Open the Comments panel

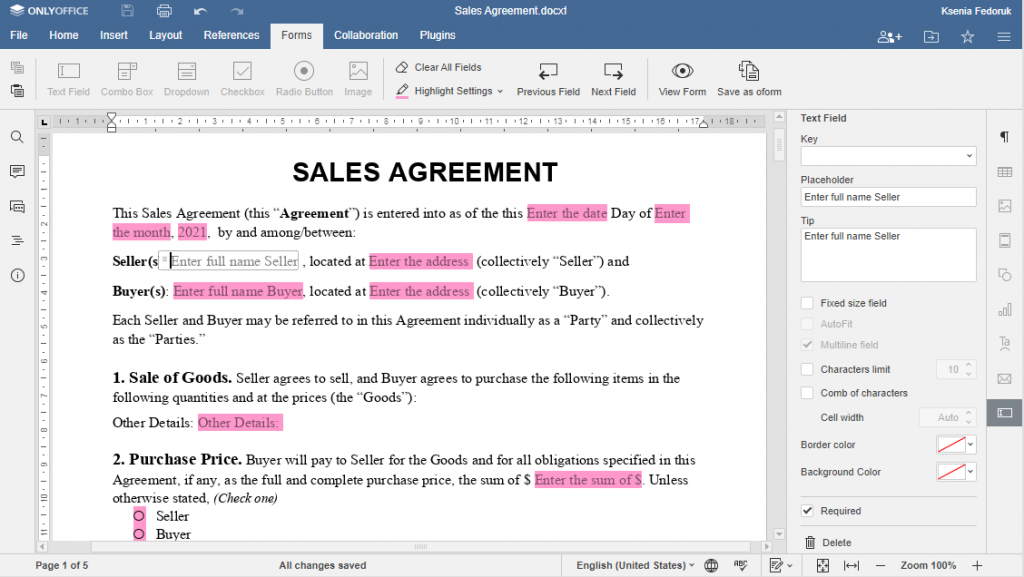pos(16,171)
